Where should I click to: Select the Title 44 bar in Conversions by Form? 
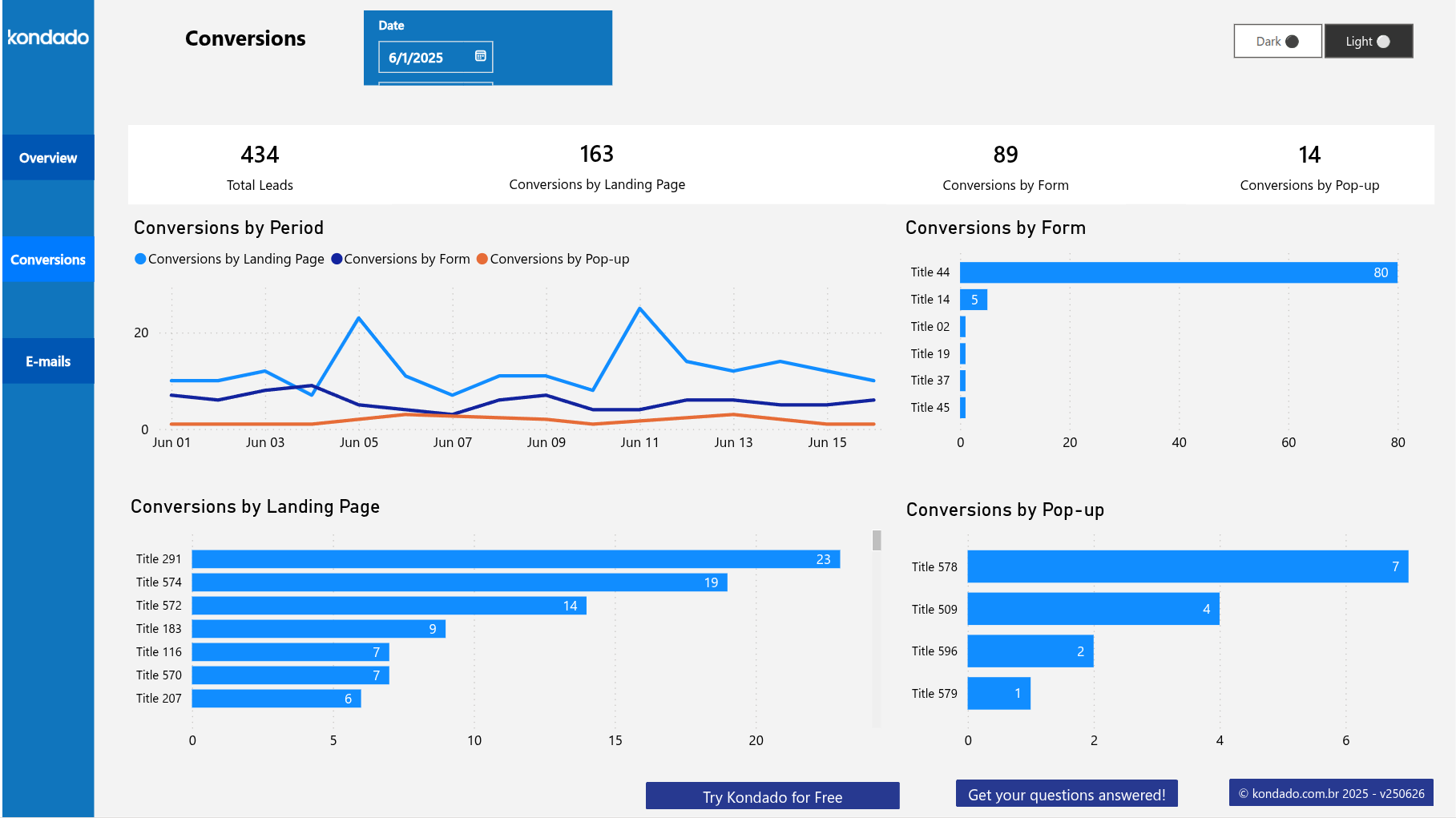[1178, 272]
